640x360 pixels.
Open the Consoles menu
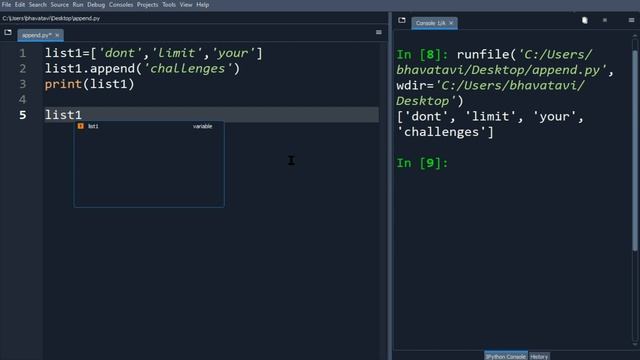pyautogui.click(x=121, y=5)
